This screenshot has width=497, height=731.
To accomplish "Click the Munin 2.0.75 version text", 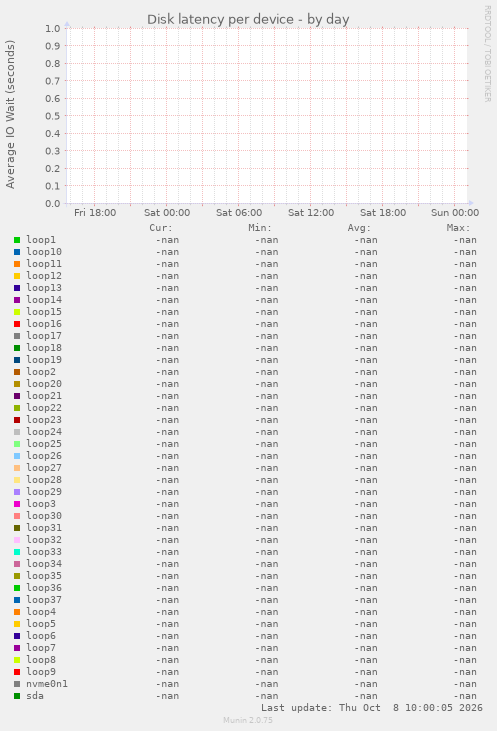I will (x=248, y=720).
